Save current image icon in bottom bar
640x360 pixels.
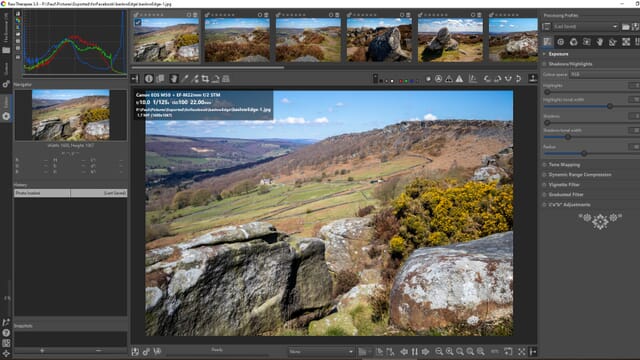coord(136,351)
